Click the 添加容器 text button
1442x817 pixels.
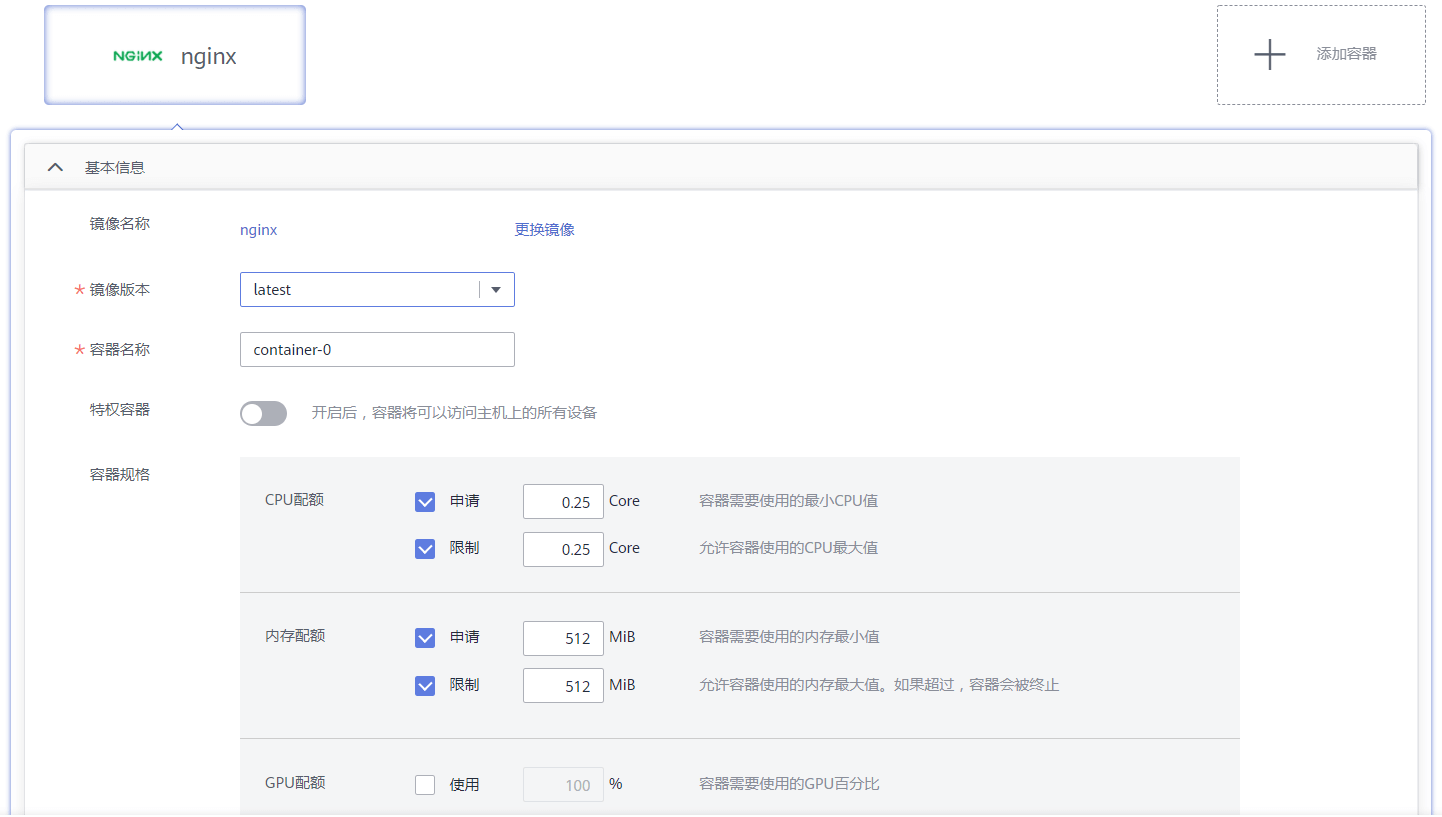1346,54
